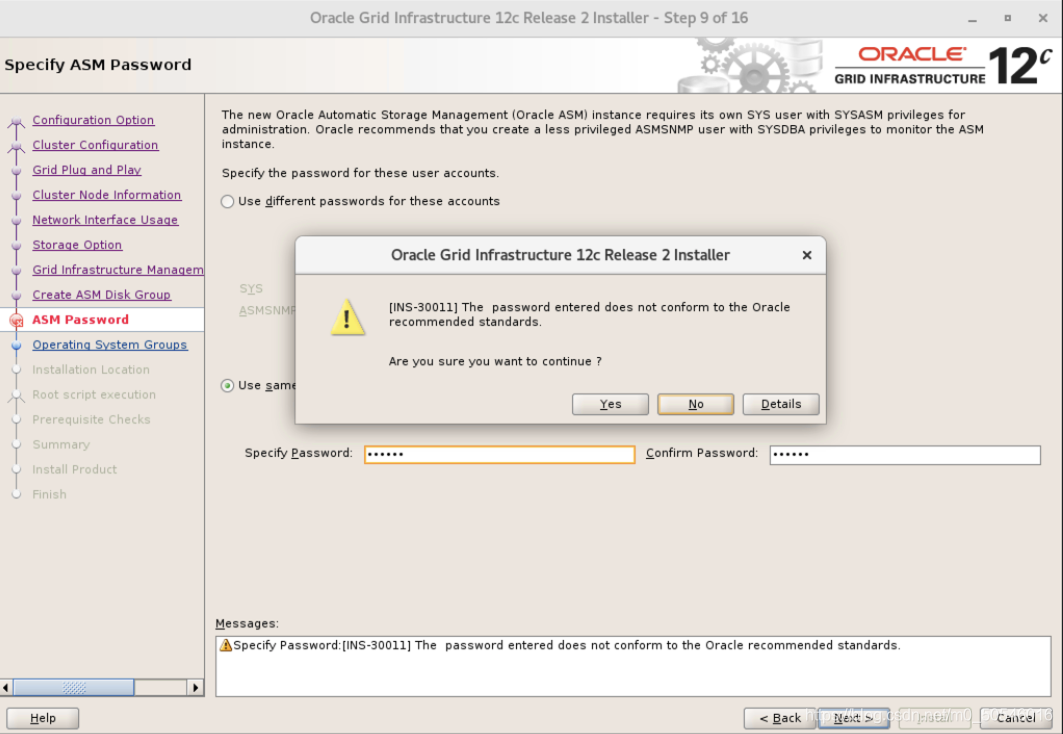Click the Help button
1063x734 pixels.
(x=43, y=718)
